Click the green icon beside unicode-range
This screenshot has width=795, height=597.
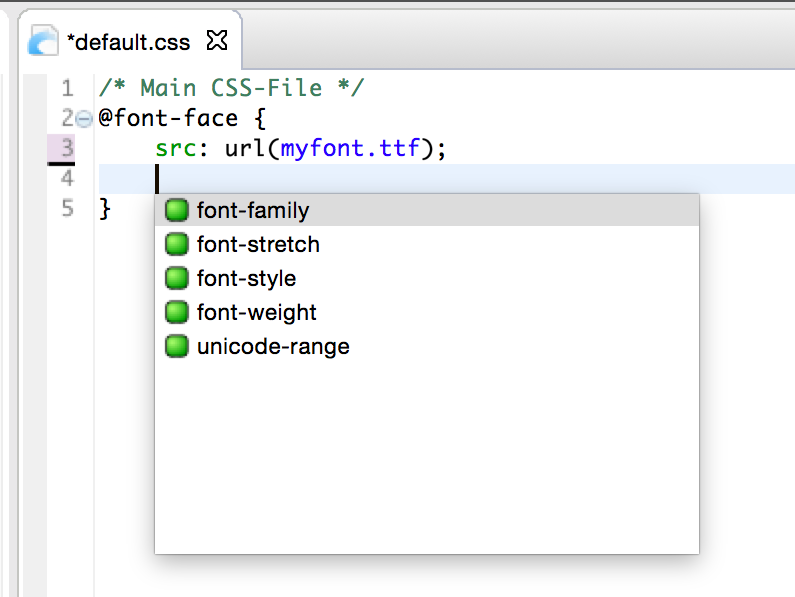177,346
